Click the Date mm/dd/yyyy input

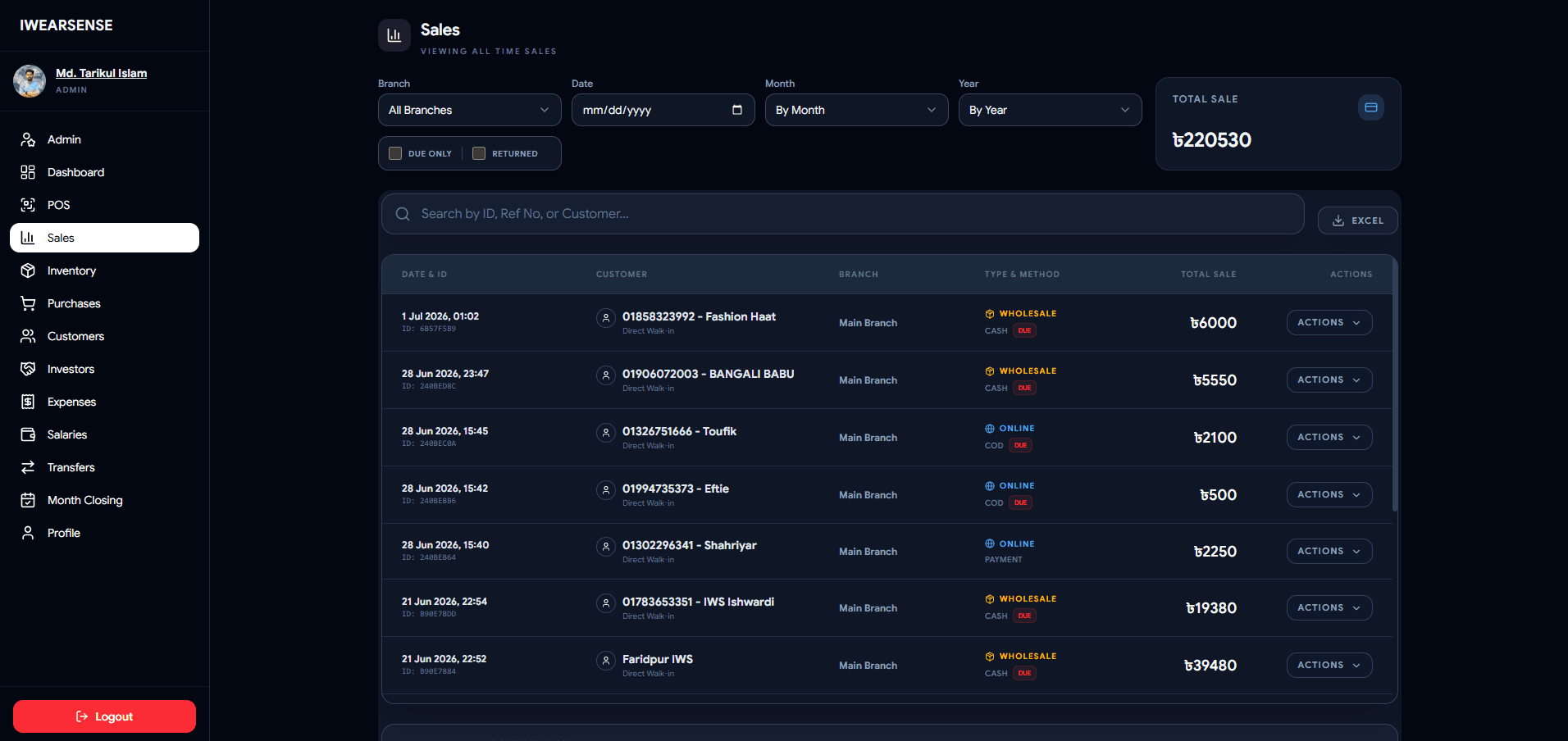pos(663,110)
